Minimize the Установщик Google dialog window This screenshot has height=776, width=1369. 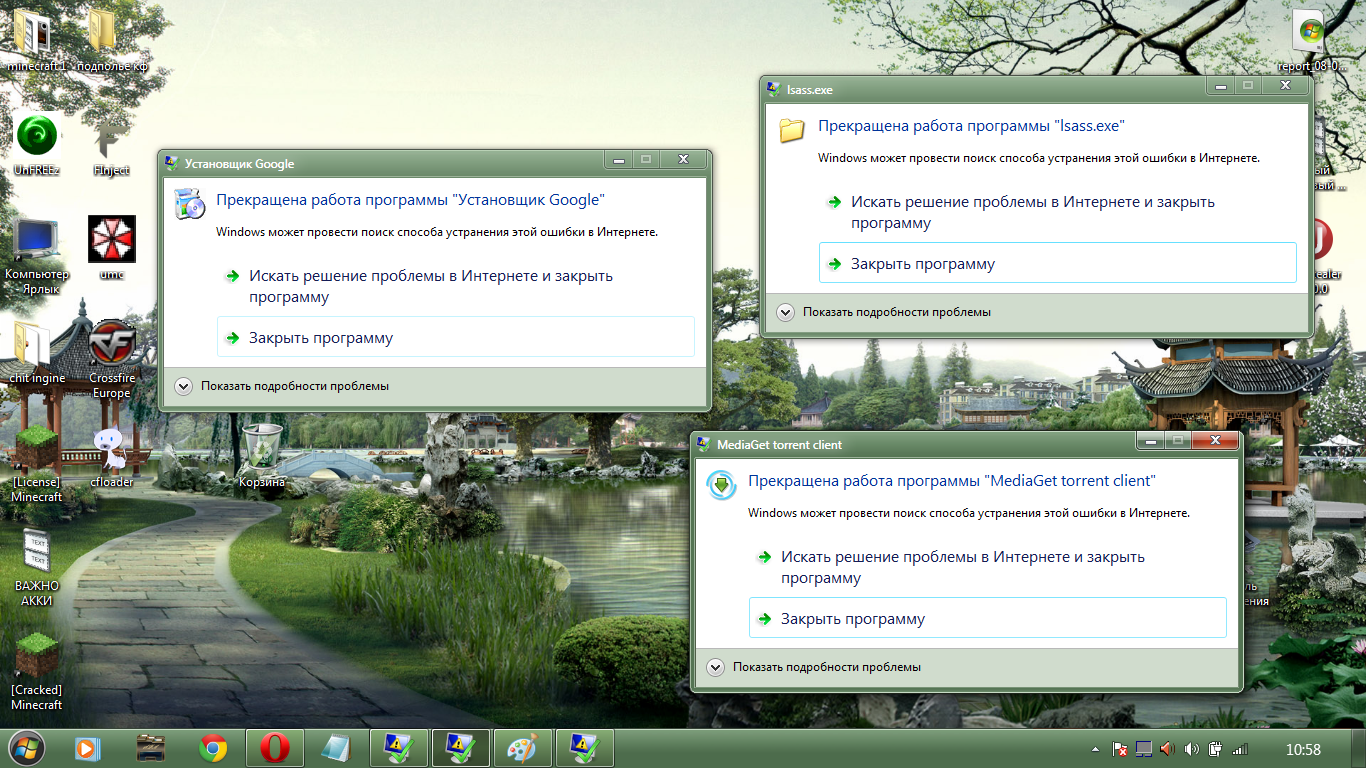(619, 159)
